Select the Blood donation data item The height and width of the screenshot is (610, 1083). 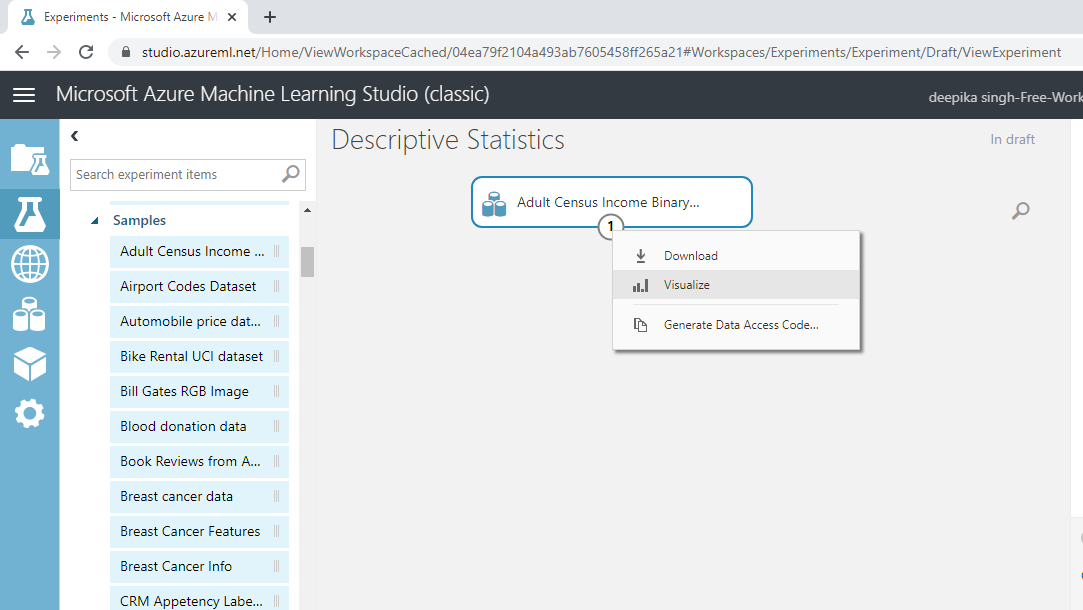pos(199,426)
